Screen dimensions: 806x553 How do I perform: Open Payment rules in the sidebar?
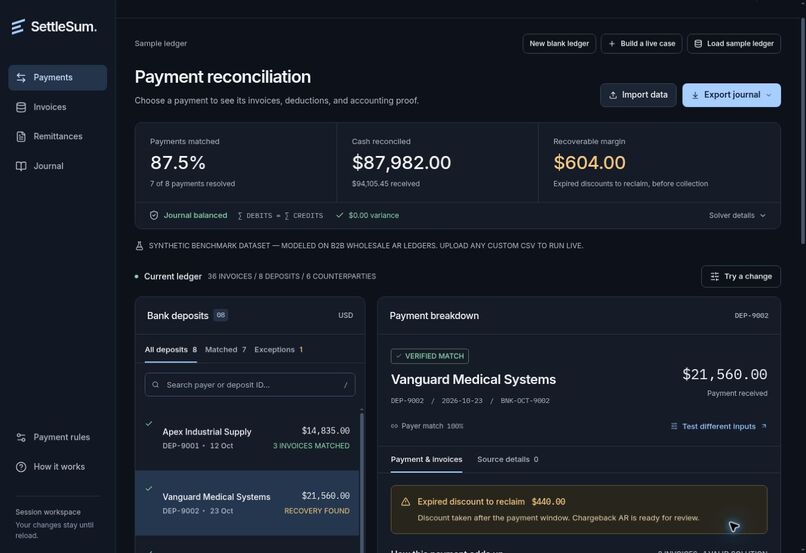(58, 437)
